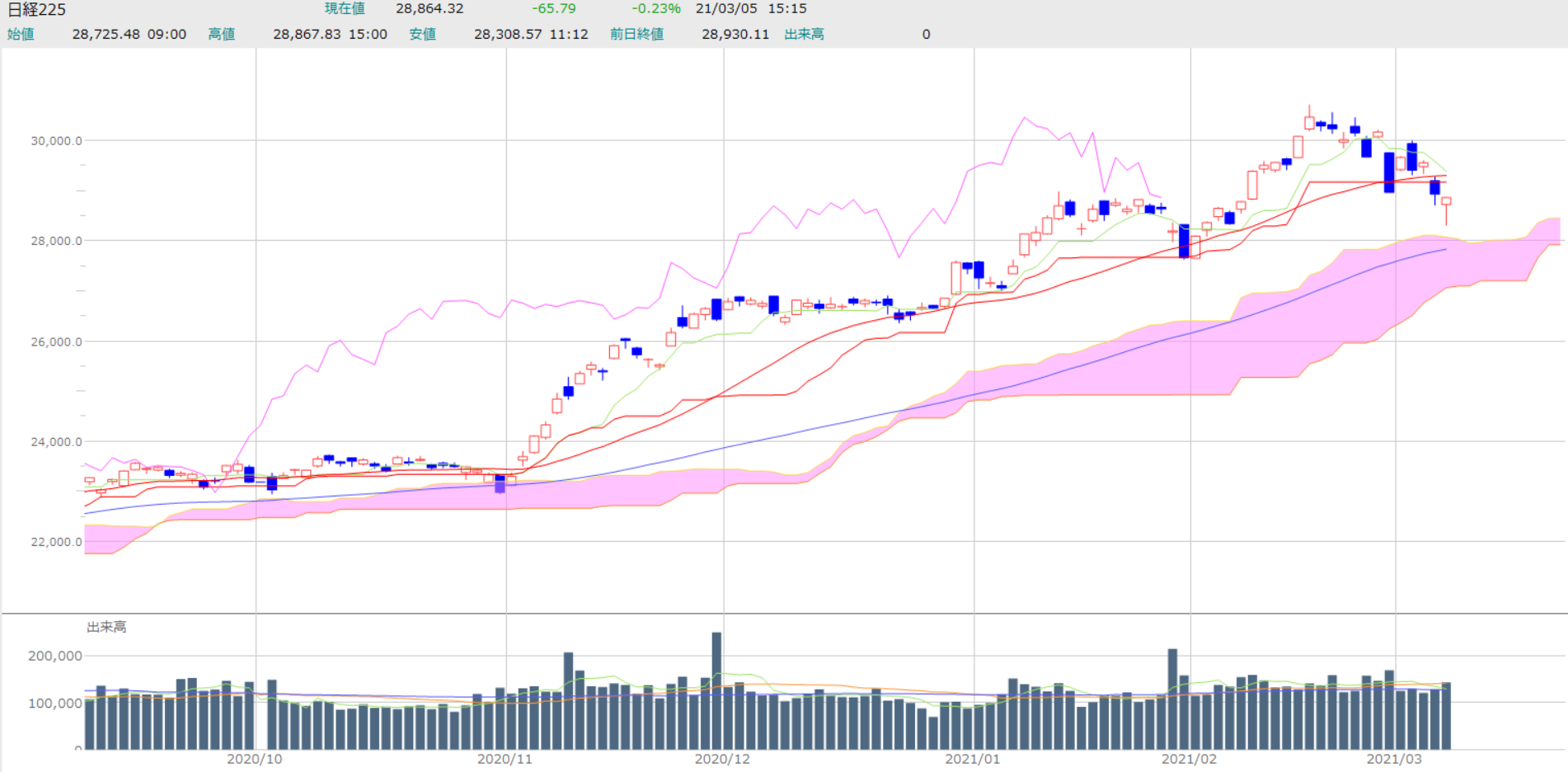The image size is (1568, 772).
Task: Click the 日経225 chart title
Action: pos(36,10)
